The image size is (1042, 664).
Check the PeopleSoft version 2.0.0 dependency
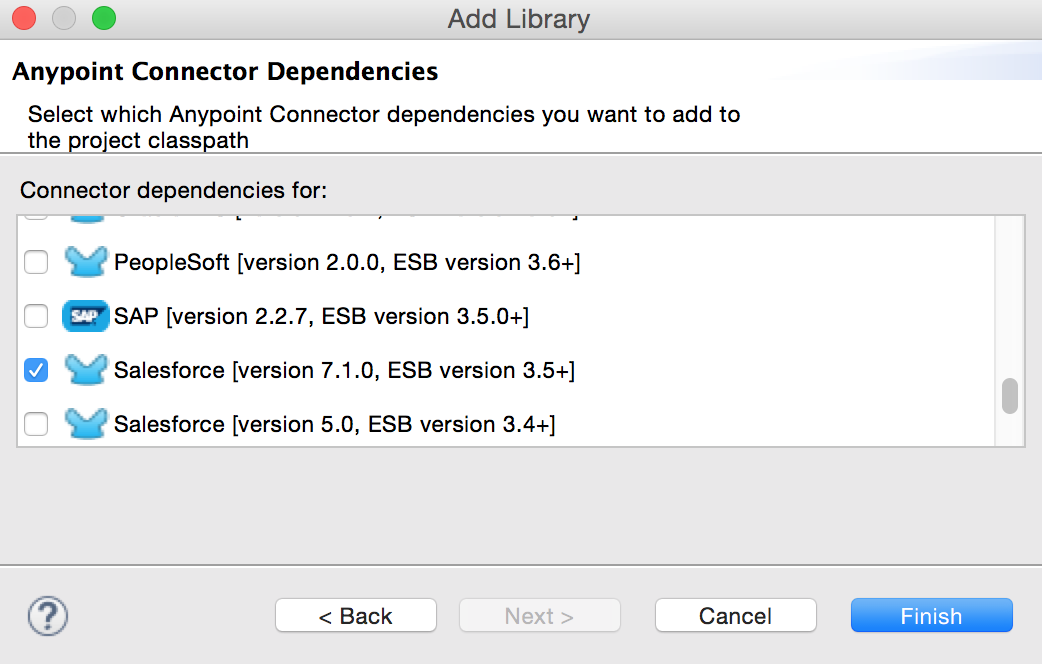(36, 262)
